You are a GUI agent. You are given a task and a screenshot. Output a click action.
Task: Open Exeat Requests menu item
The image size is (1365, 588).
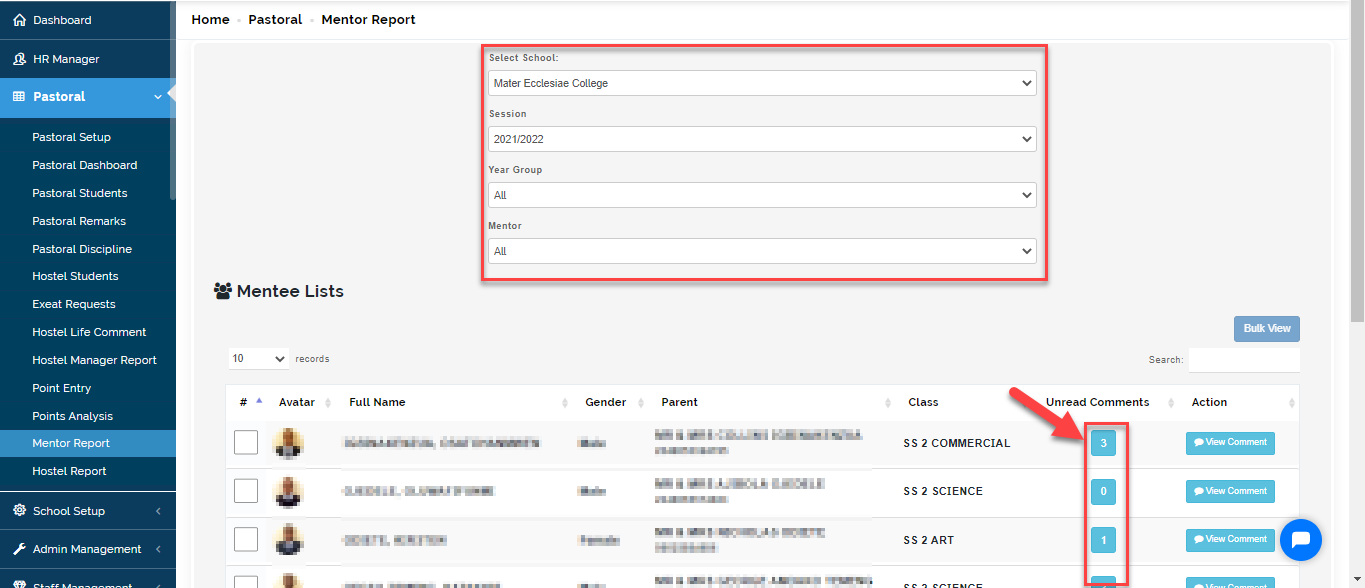(x=74, y=304)
